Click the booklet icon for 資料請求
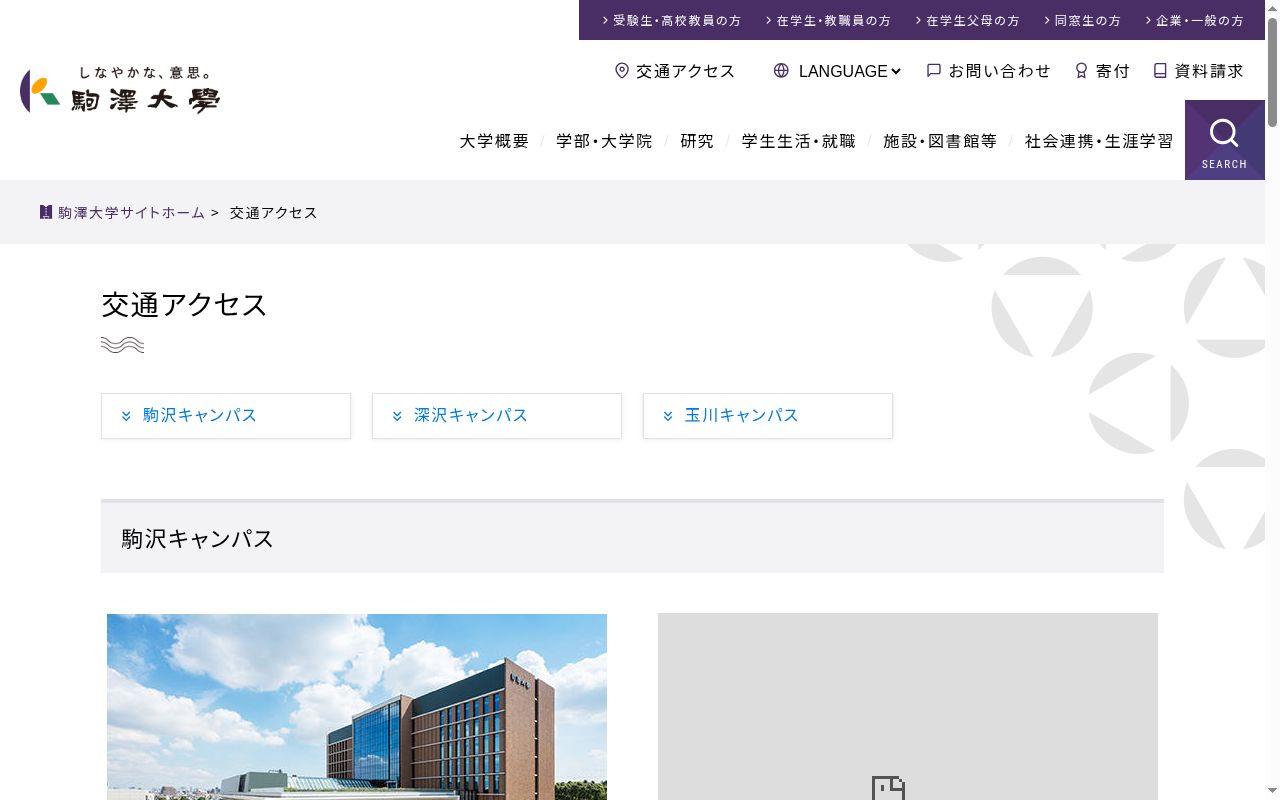Viewport: 1280px width, 800px height. coord(1160,71)
